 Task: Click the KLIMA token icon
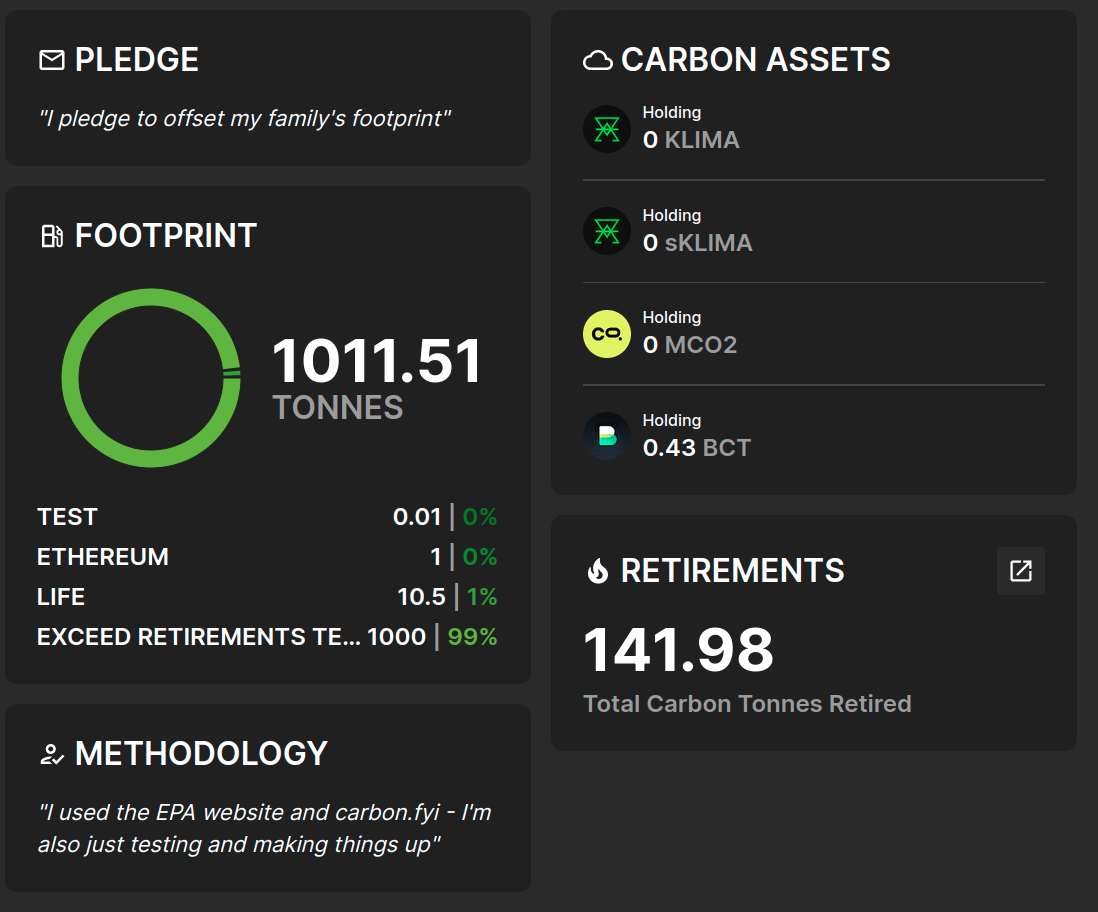click(606, 128)
